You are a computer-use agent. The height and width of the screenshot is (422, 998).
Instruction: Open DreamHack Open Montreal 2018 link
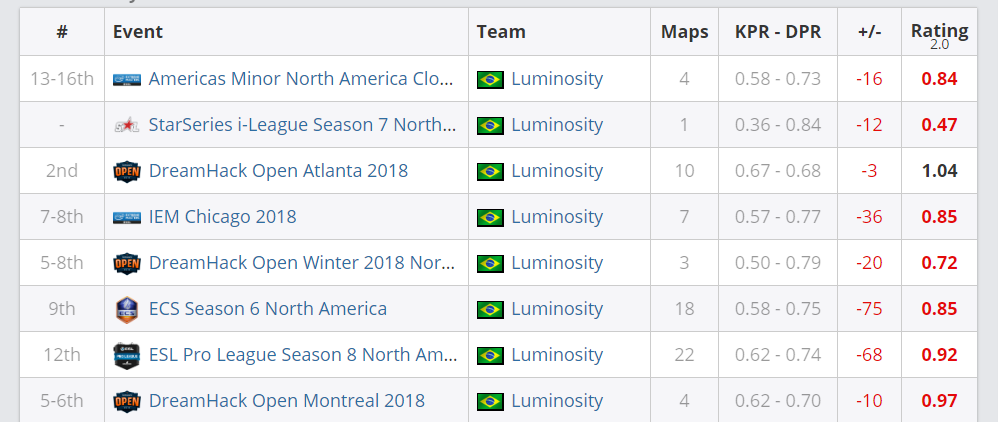[286, 401]
